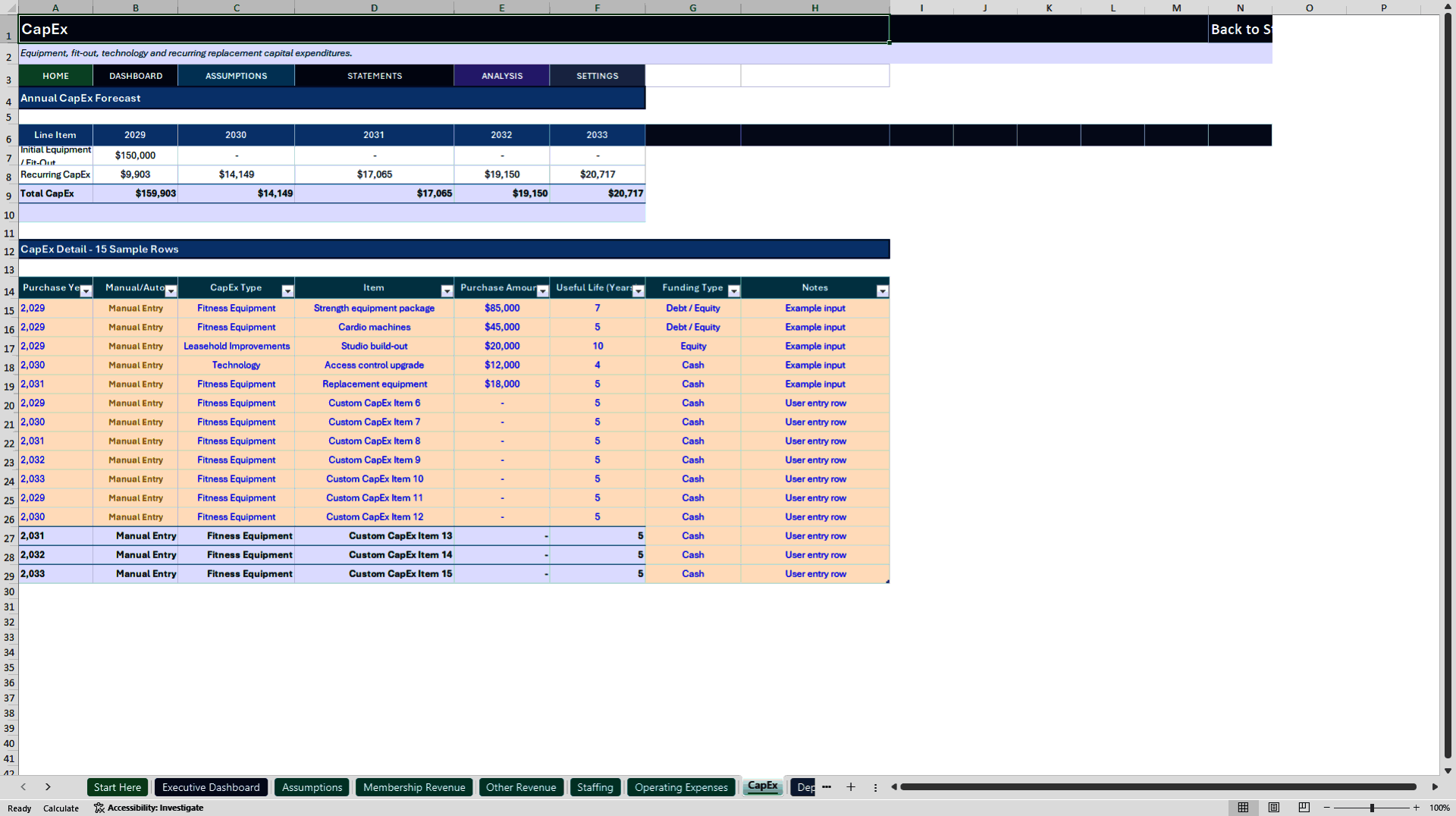
Task: Open the ASSUMPTIONS navigation button
Action: [x=236, y=76]
